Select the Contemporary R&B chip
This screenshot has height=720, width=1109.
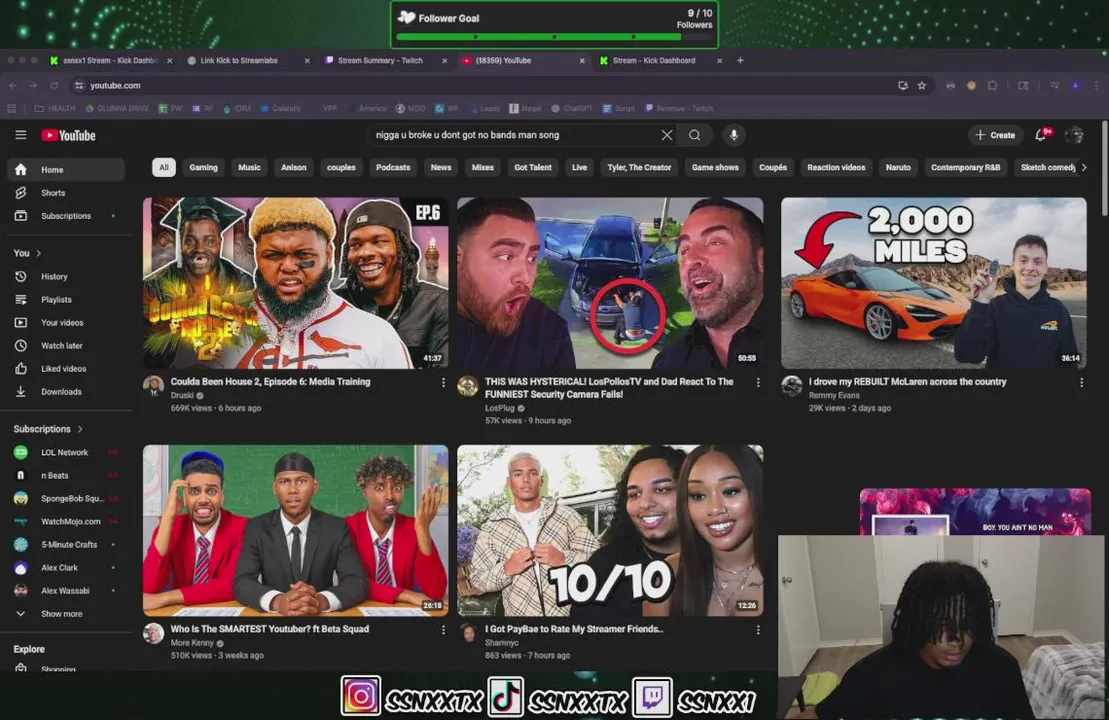965,168
